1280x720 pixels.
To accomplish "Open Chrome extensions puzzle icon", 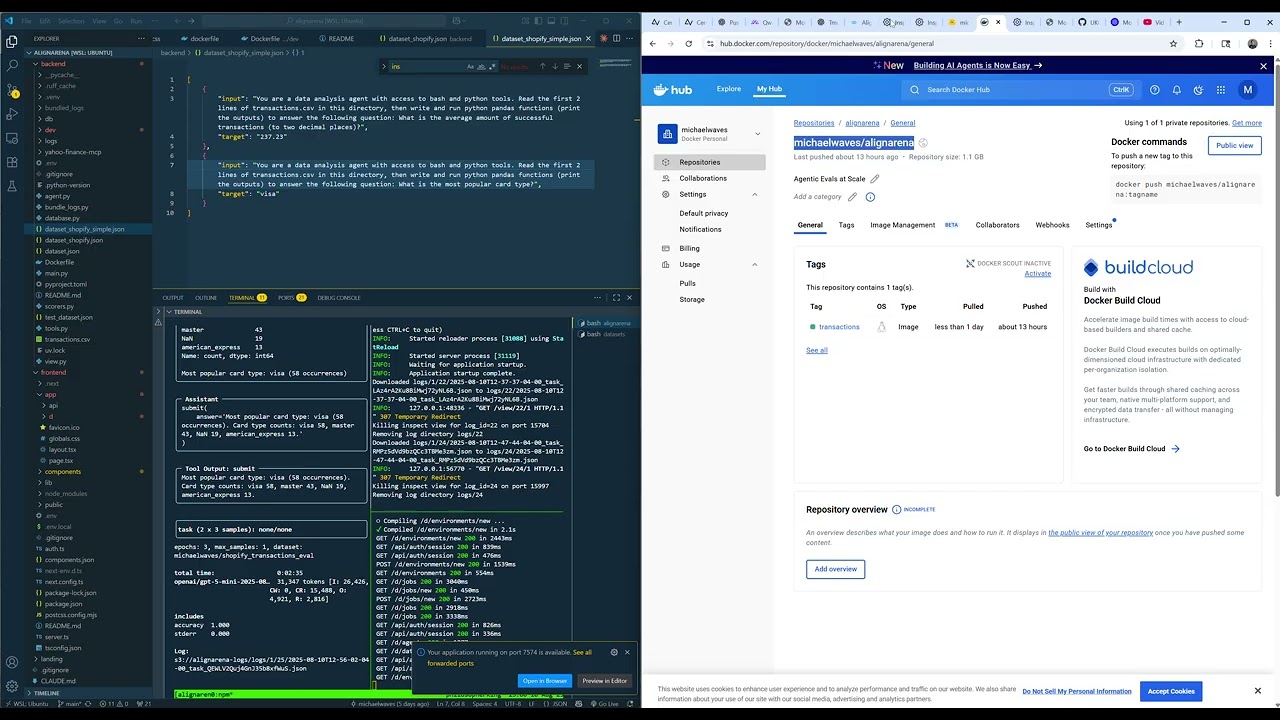I will tap(1198, 44).
